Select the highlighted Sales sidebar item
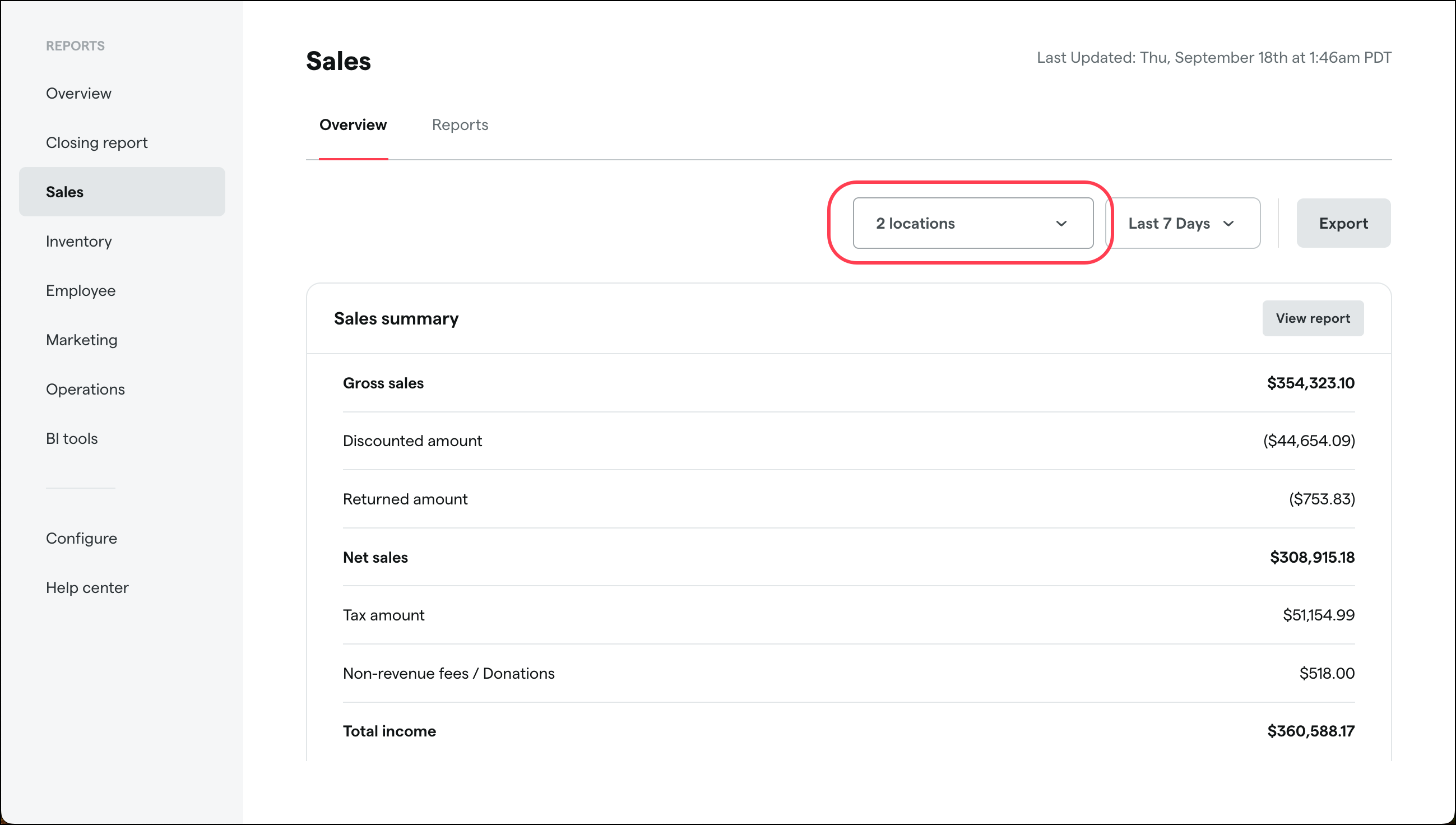 pyautogui.click(x=64, y=192)
